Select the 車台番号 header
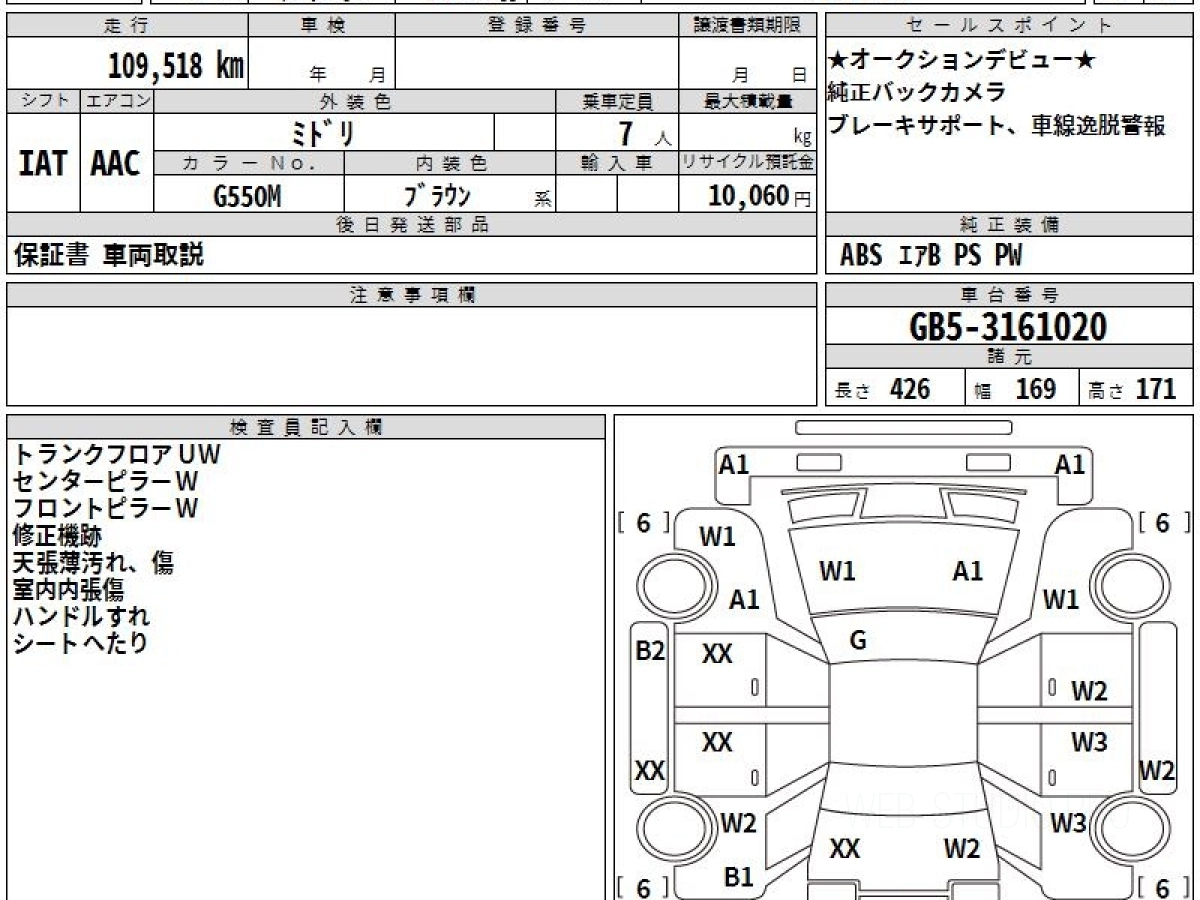 (x=1010, y=295)
